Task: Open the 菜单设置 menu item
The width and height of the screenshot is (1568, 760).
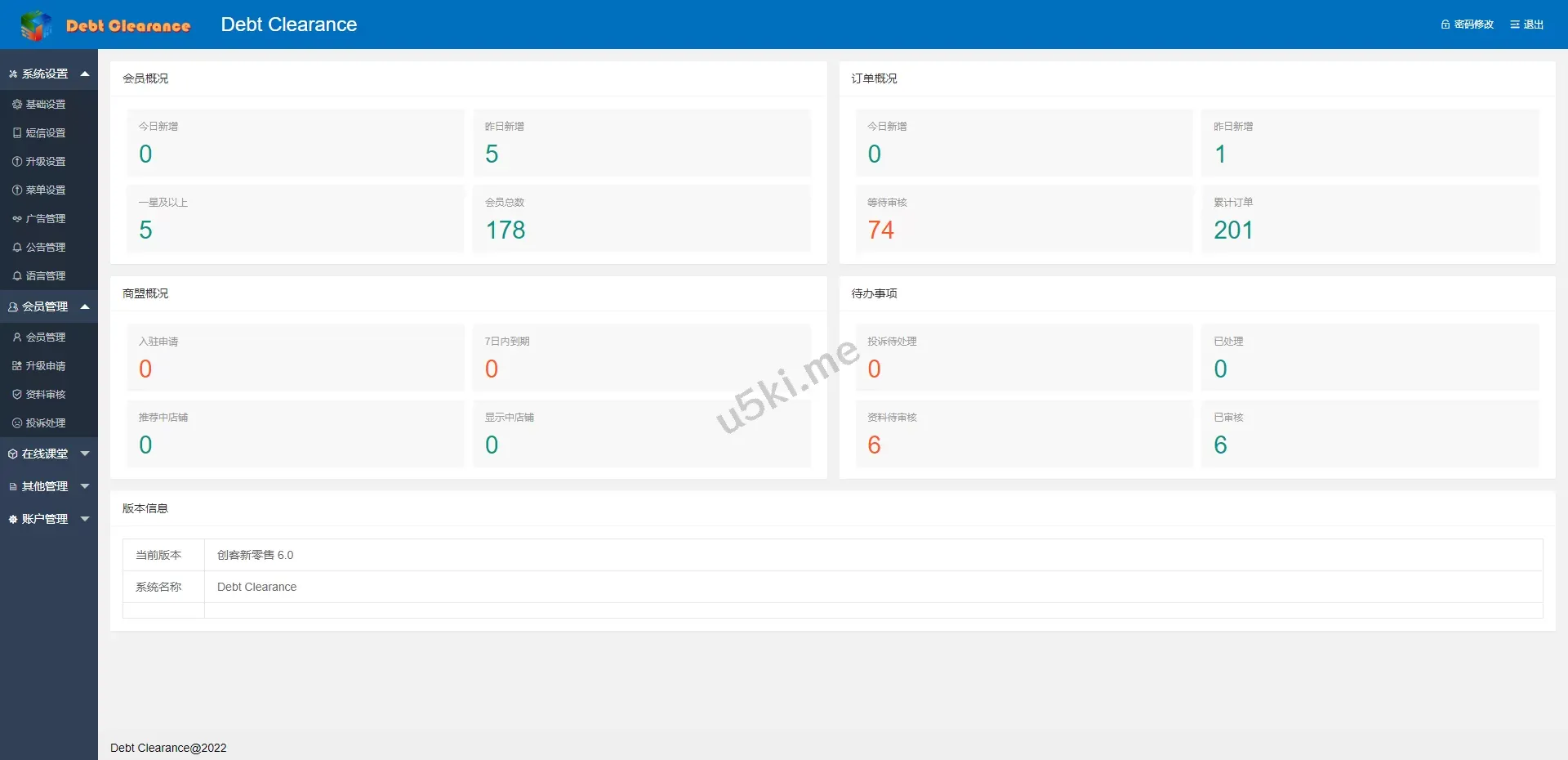Action: (46, 190)
